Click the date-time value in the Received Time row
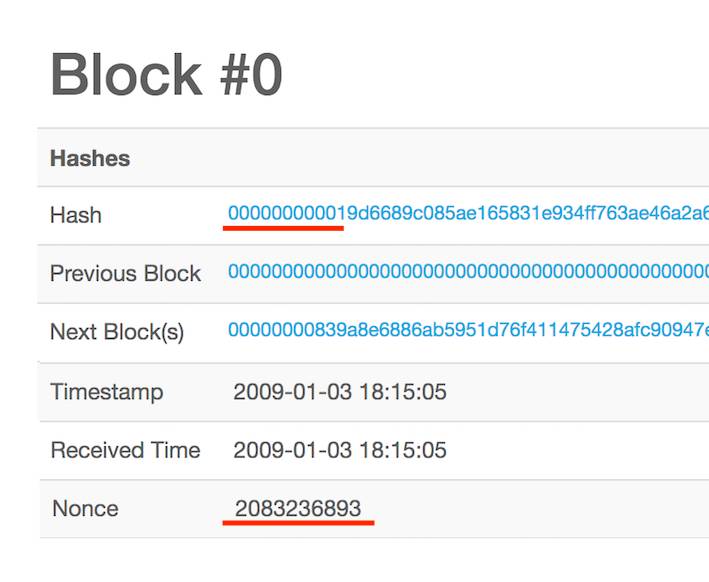This screenshot has width=709, height=582. click(340, 450)
